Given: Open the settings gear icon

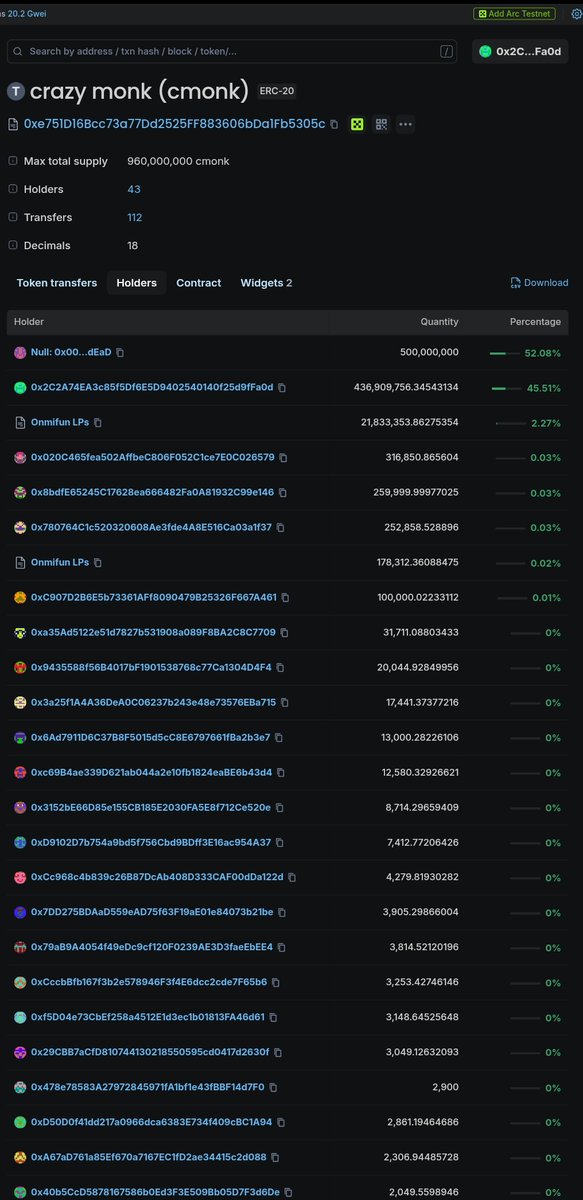Looking at the screenshot, I should [575, 14].
